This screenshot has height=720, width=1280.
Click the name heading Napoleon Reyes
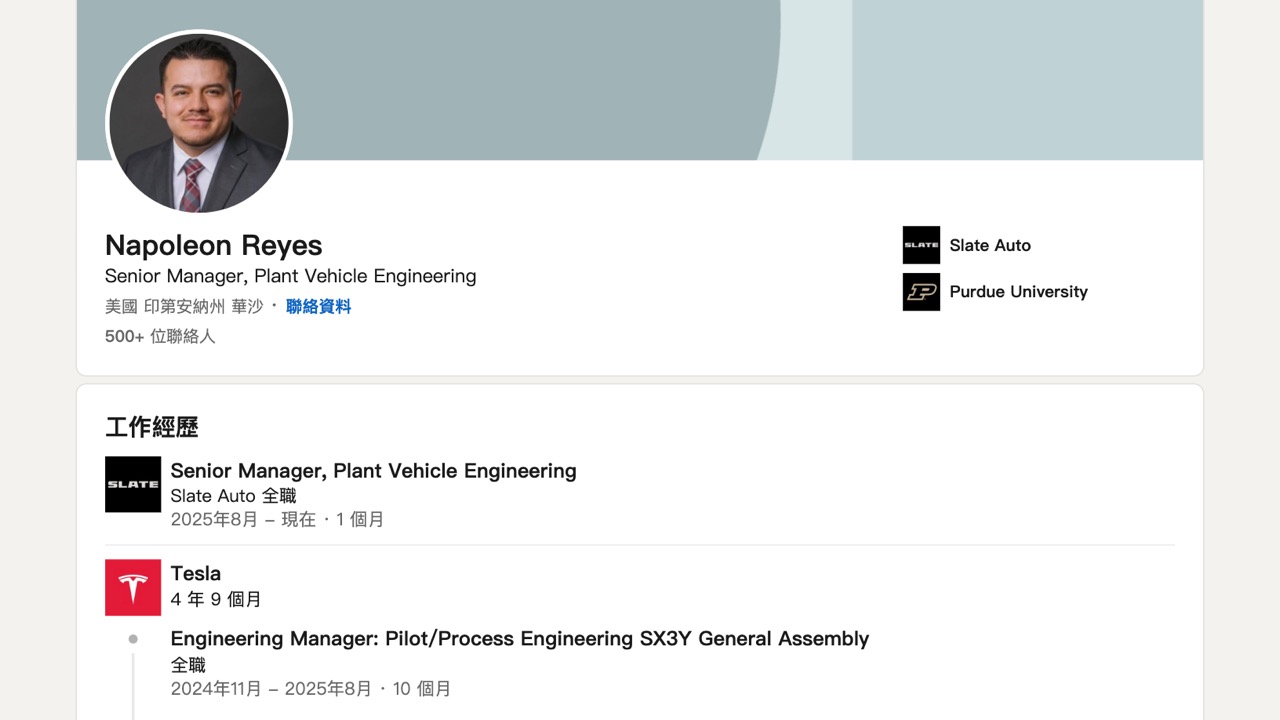tap(214, 245)
